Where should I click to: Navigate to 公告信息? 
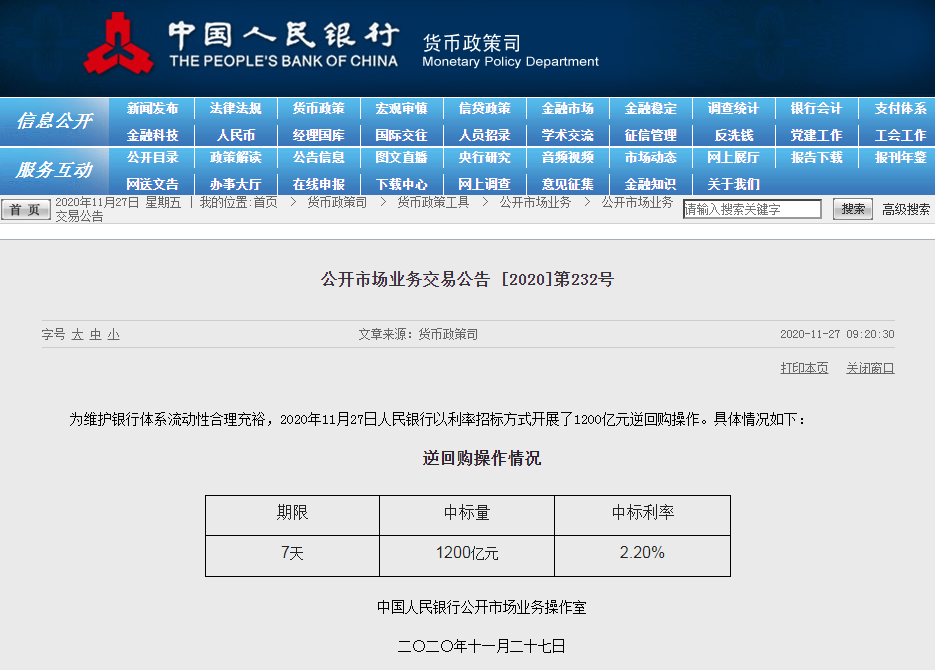[318, 158]
